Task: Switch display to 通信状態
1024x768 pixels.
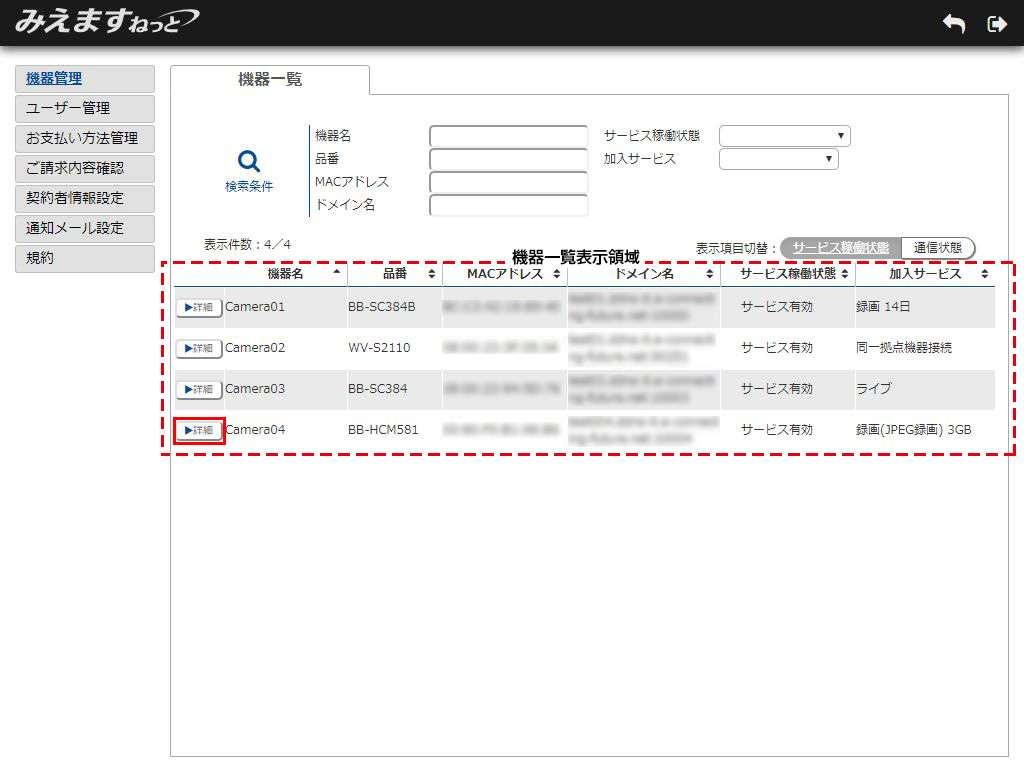Action: tap(937, 248)
